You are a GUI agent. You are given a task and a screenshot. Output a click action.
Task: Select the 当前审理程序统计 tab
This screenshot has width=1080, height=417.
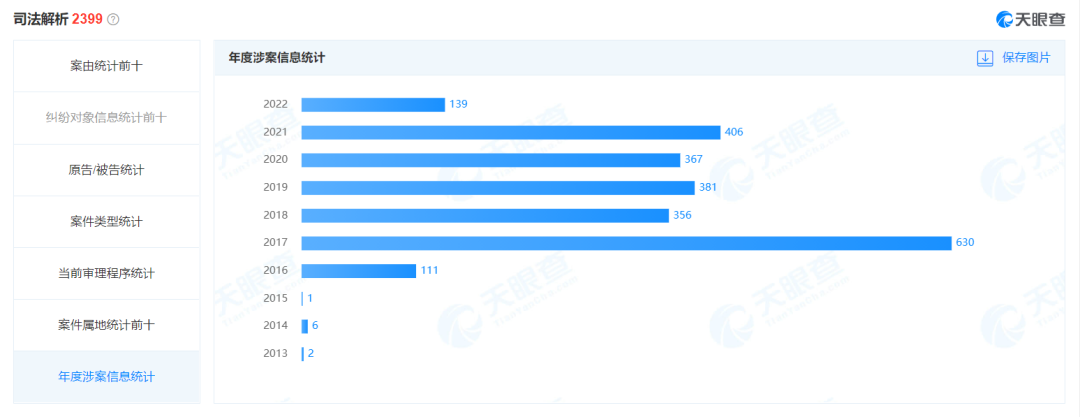coord(107,274)
